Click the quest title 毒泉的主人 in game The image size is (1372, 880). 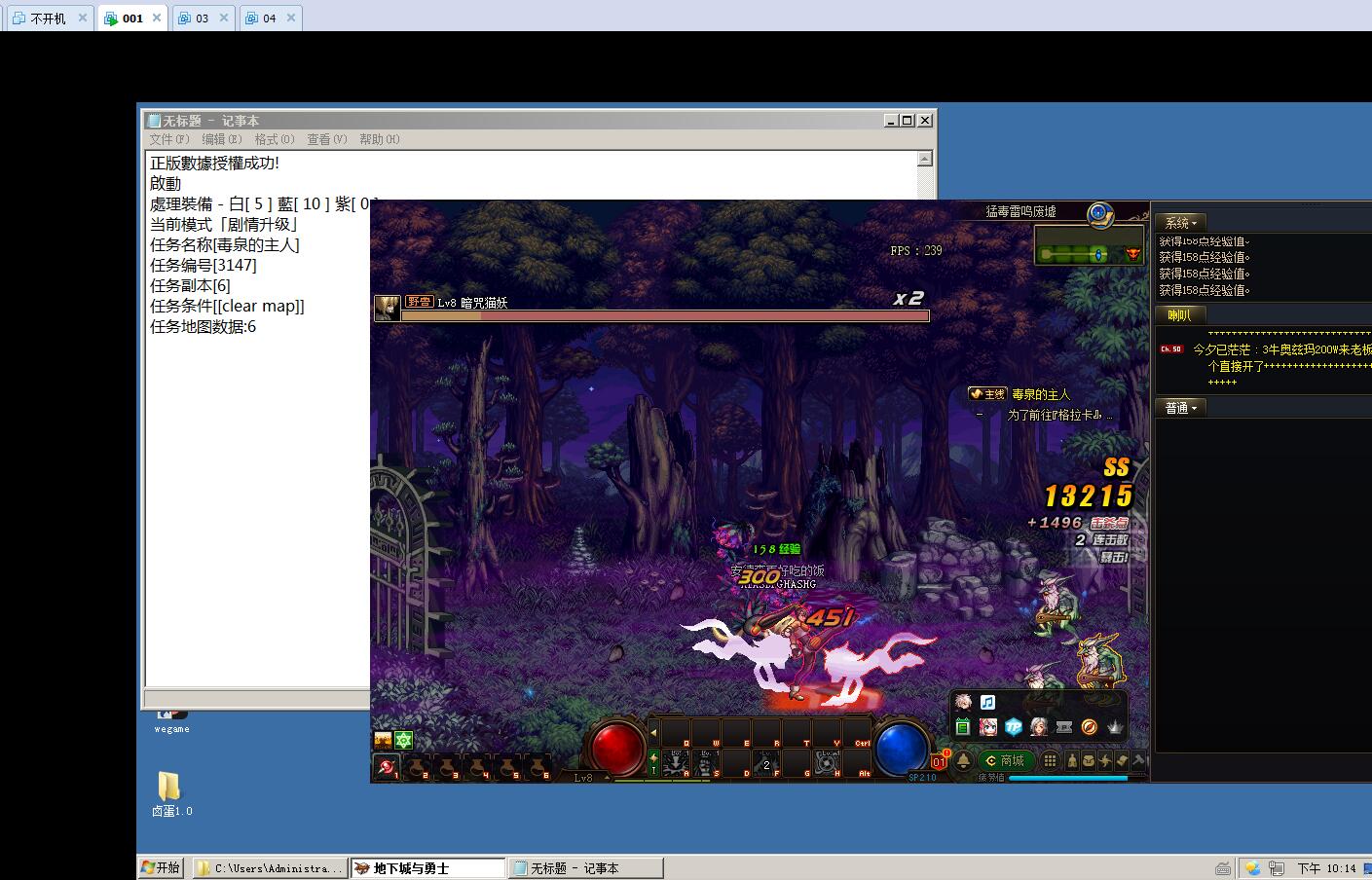pos(1040,394)
